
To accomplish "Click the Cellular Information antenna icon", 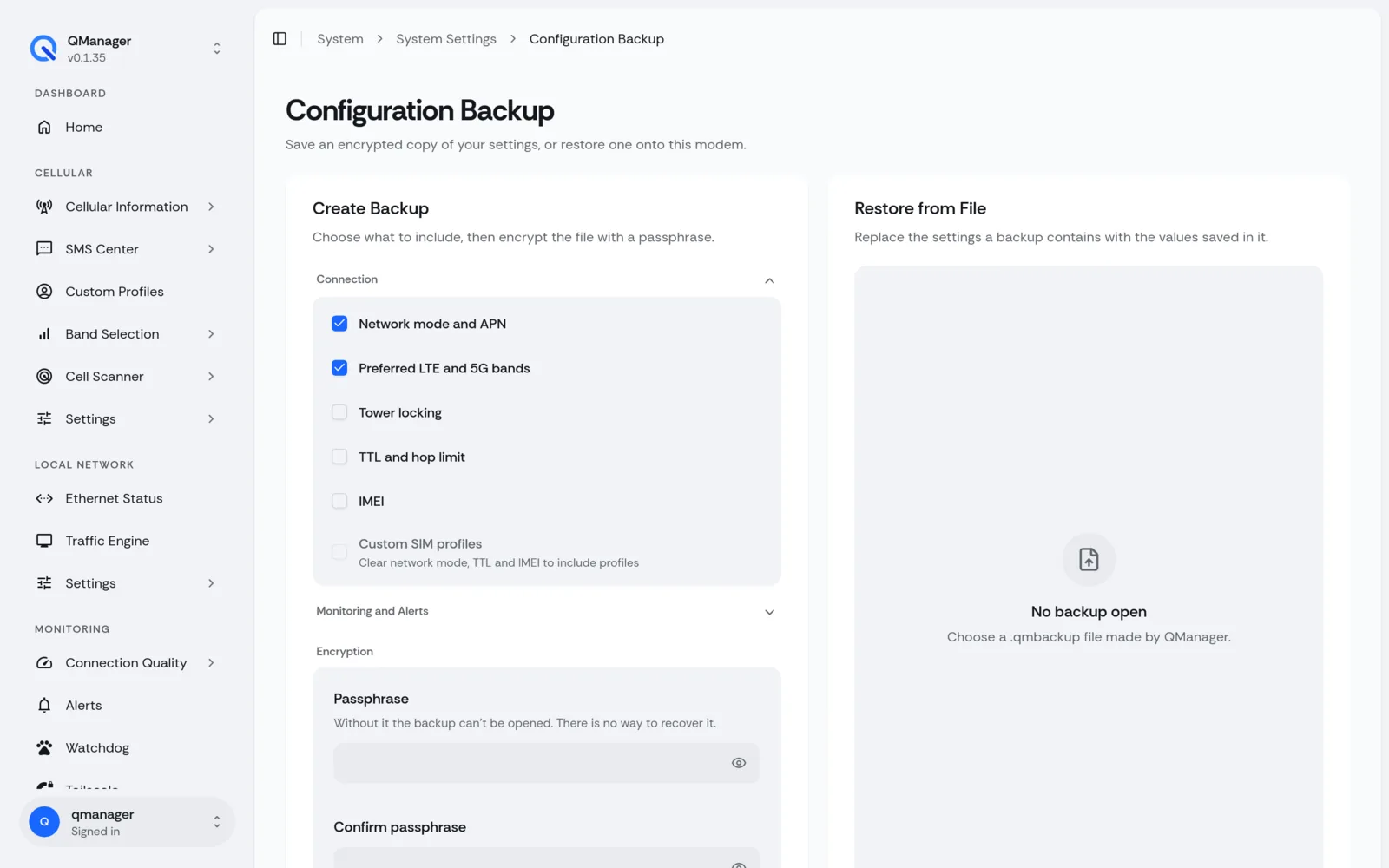I will tap(44, 207).
